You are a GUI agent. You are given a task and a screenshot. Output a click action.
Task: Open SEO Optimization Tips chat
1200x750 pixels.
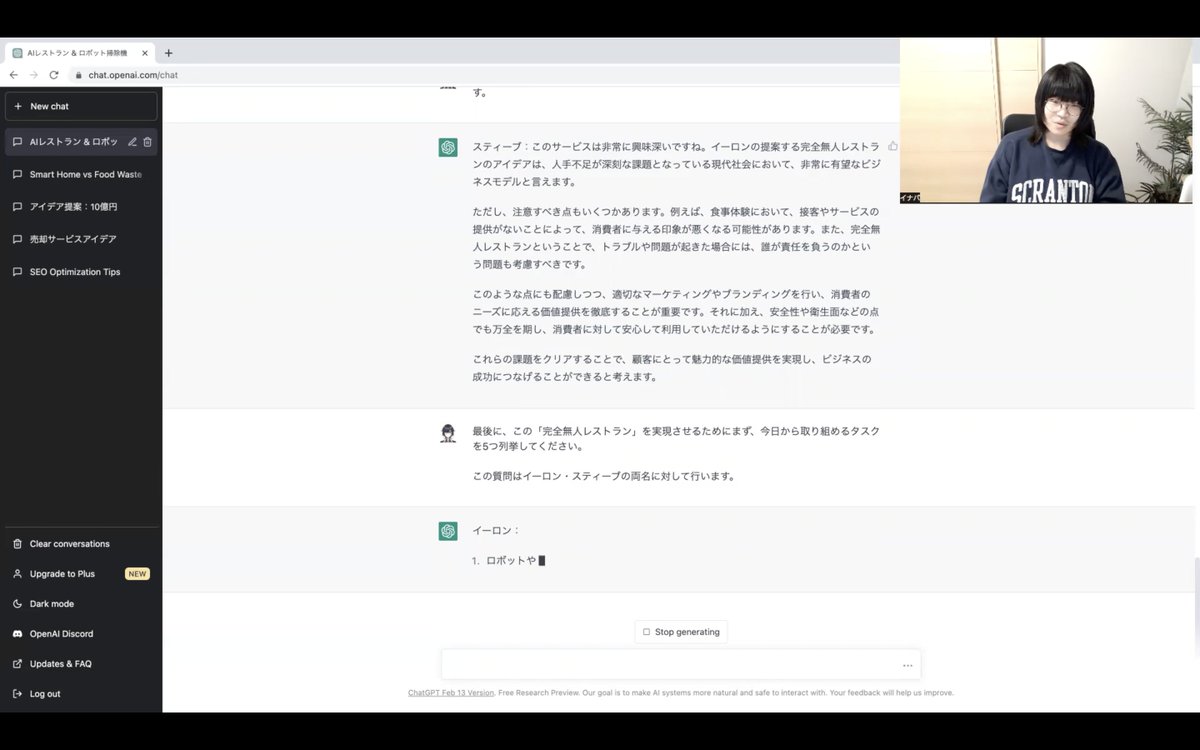81,272
